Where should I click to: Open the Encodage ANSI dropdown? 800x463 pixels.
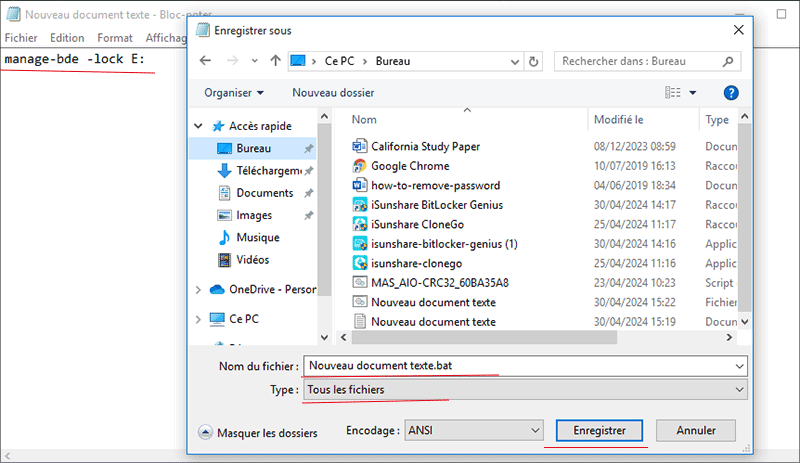474,430
